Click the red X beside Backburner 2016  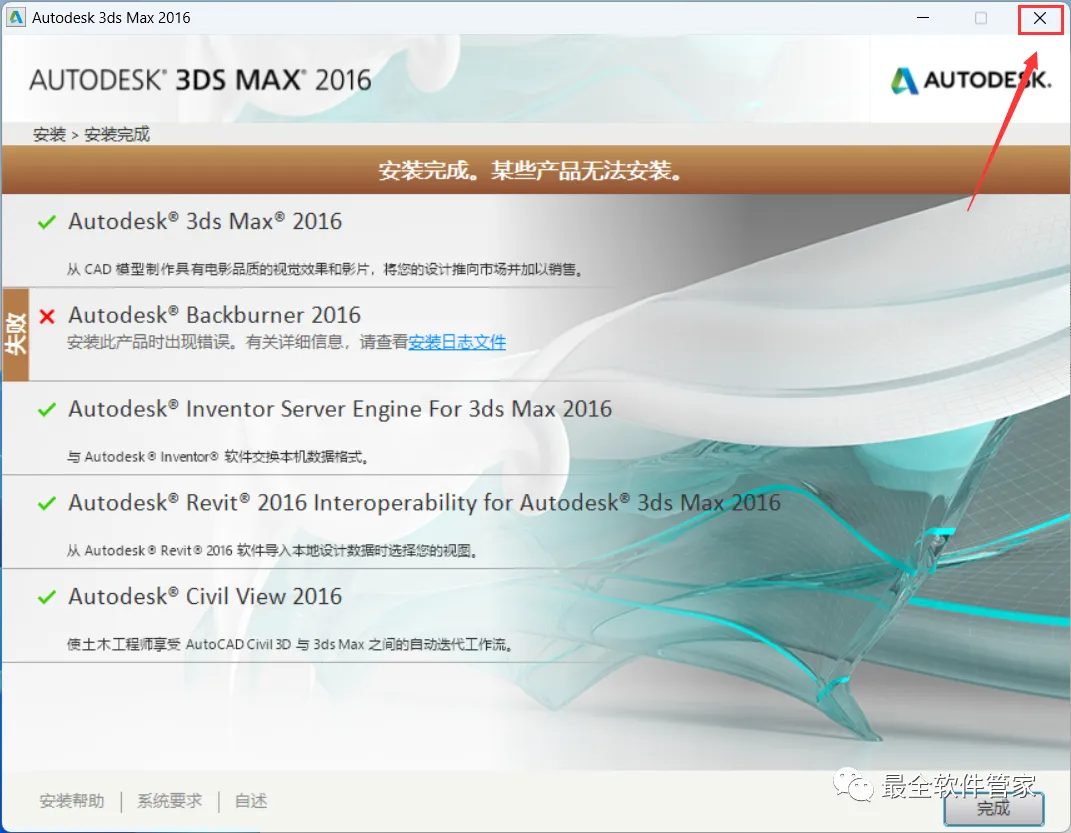point(46,316)
